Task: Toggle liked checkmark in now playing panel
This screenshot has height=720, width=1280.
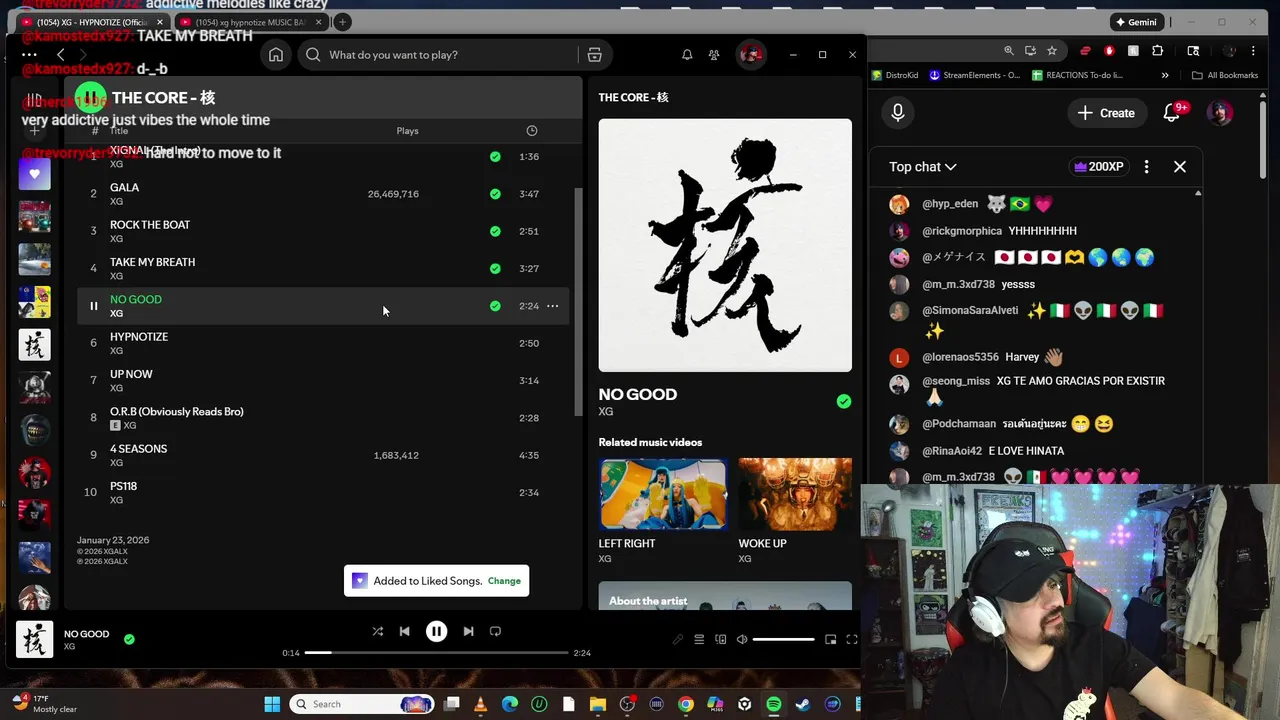Action: click(844, 401)
